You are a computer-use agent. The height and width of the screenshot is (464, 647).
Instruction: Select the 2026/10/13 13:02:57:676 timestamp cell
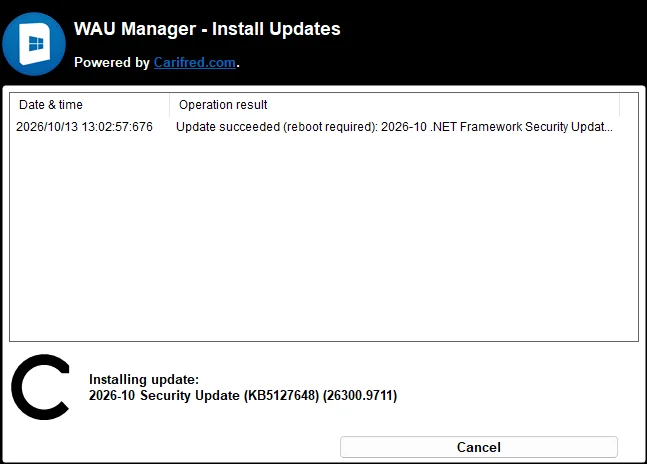tap(84, 127)
